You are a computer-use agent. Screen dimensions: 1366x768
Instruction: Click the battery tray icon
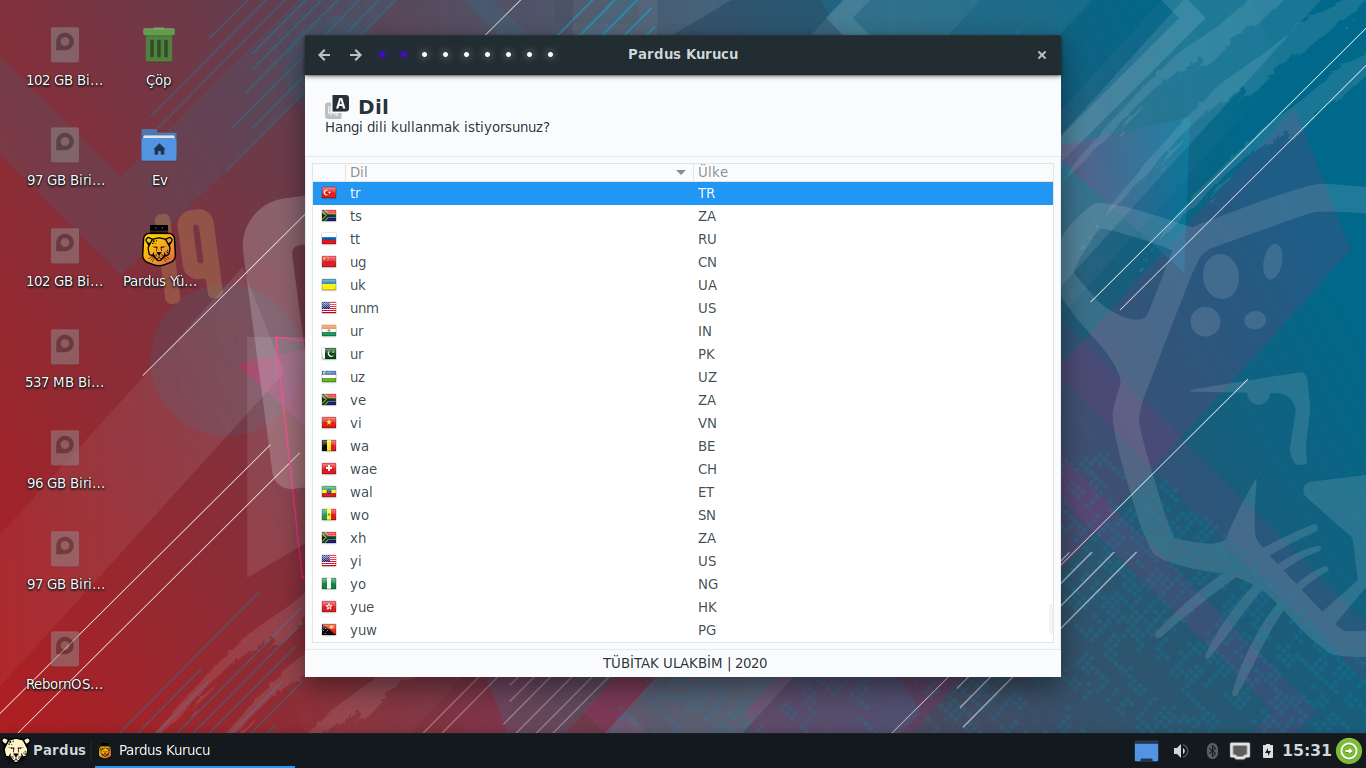tap(1268, 751)
